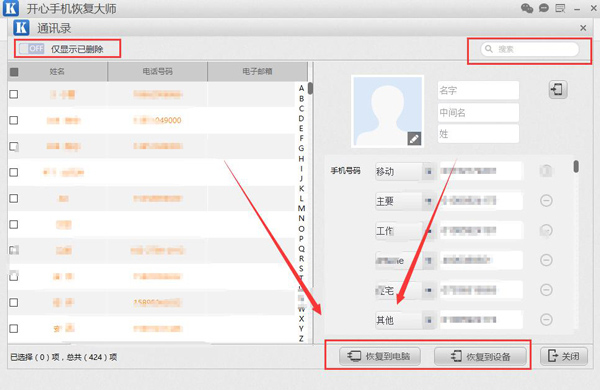
Task: Check the select-all box in header row
Action: [x=14, y=72]
